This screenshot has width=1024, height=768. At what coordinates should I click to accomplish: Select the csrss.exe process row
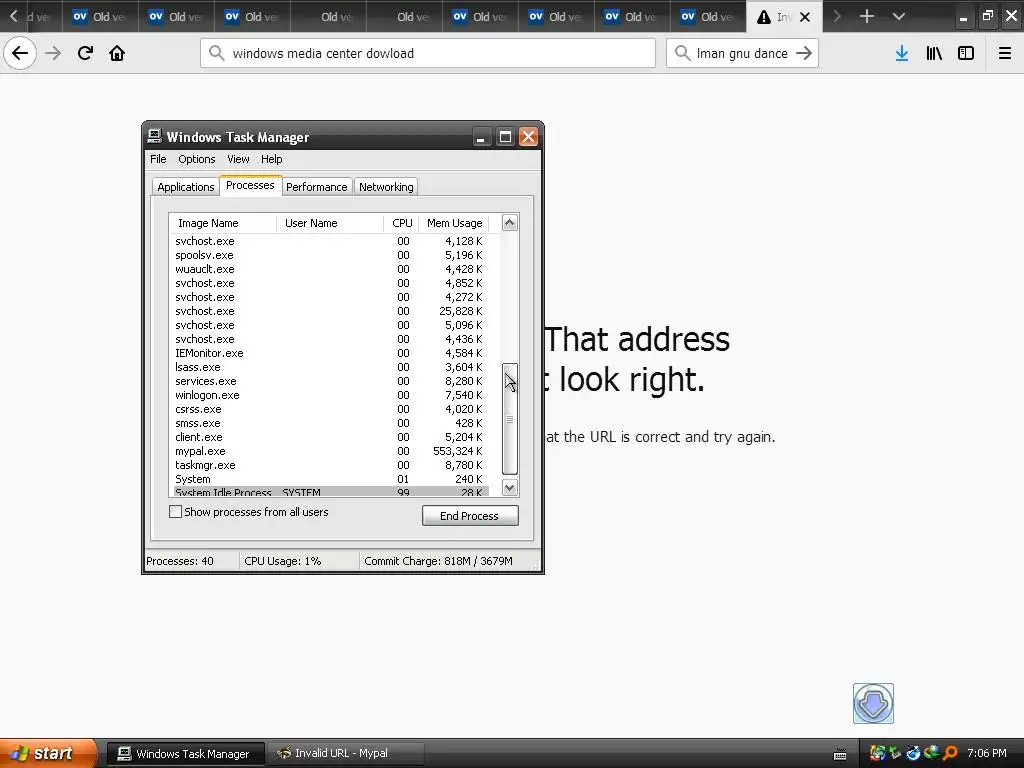329,409
